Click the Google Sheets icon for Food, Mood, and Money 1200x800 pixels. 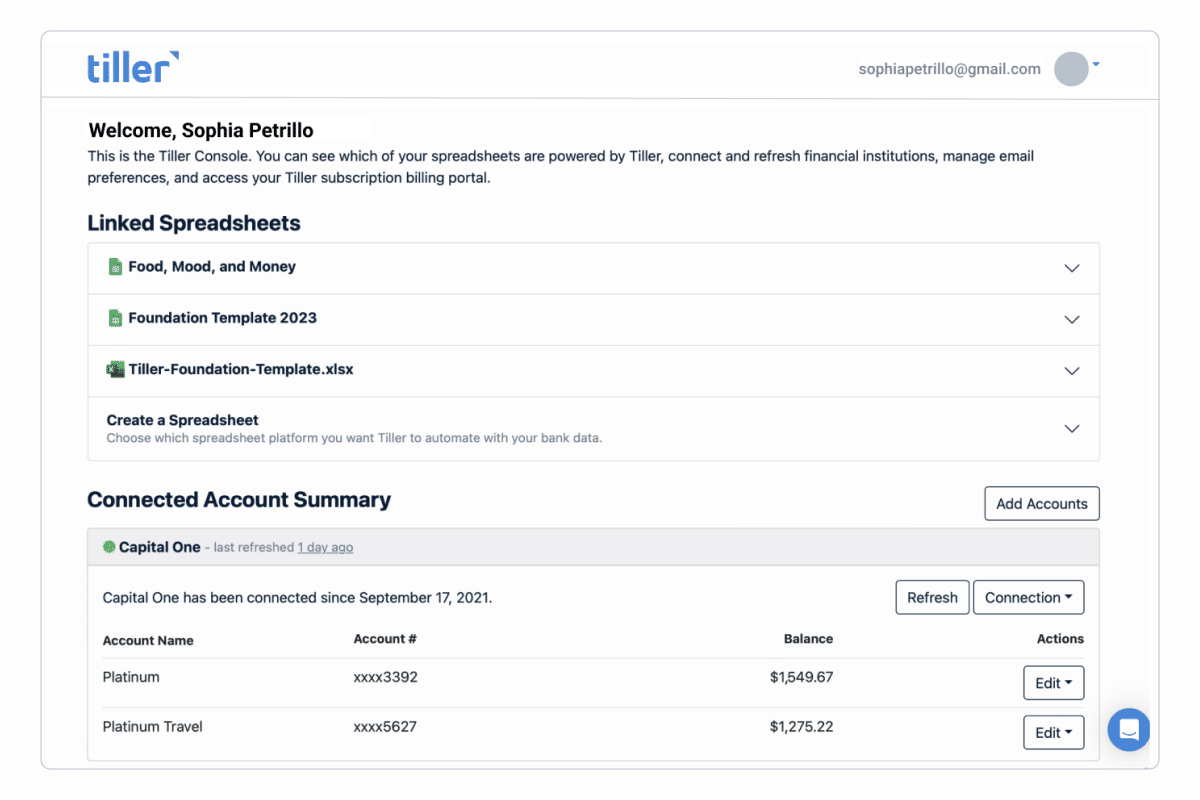point(114,267)
